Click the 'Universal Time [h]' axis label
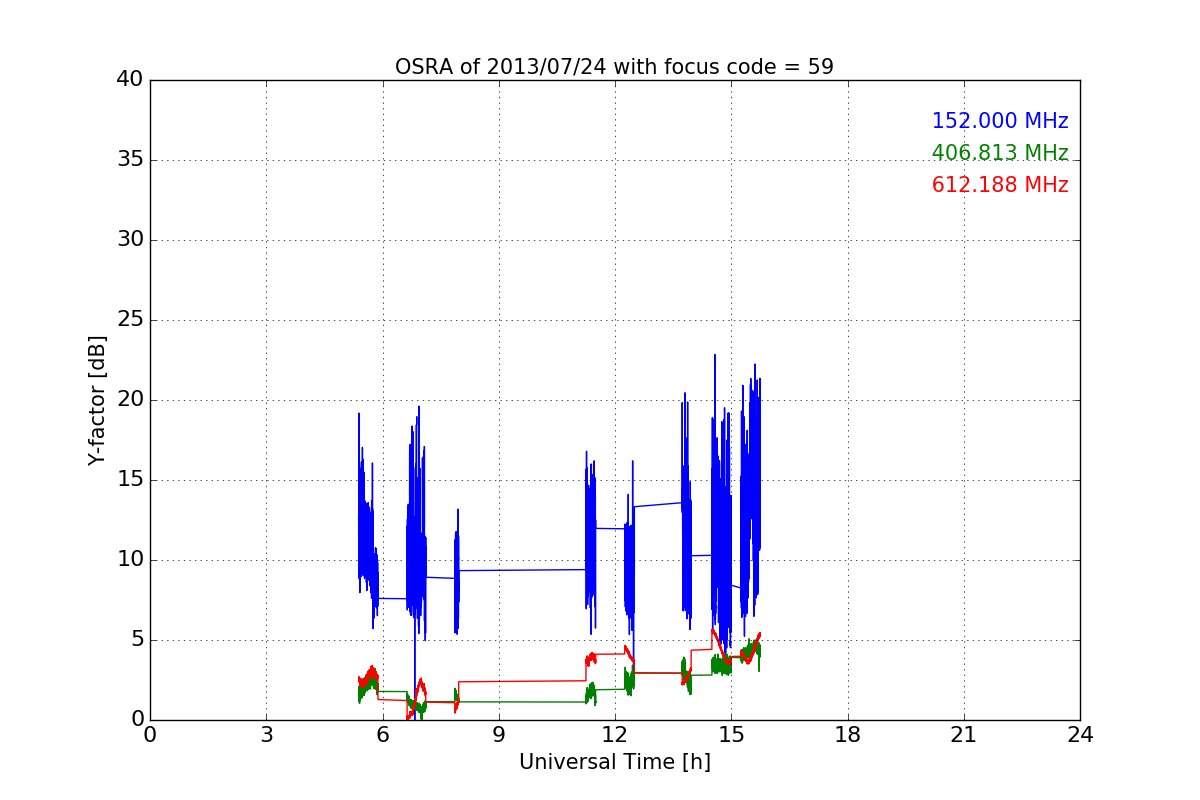The width and height of the screenshot is (1200, 800). [614, 762]
